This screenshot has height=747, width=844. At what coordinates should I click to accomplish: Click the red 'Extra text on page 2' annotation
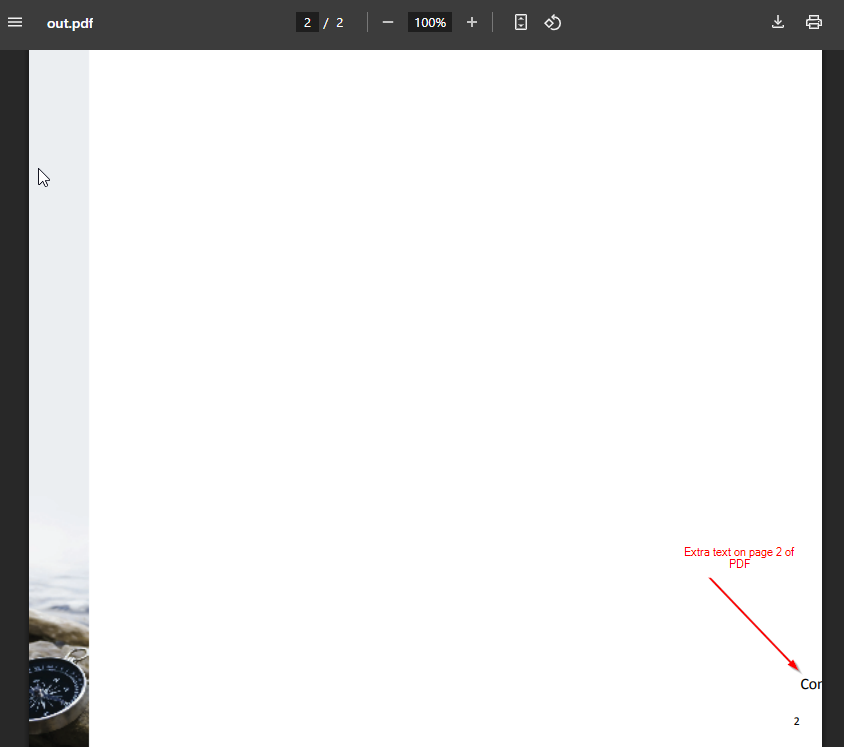[x=739, y=558]
